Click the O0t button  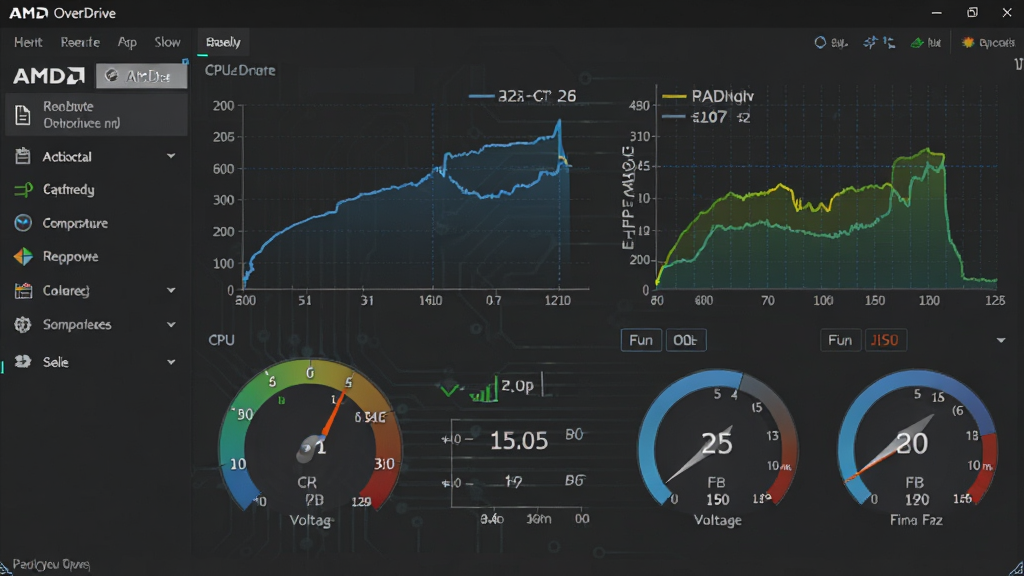coord(686,340)
